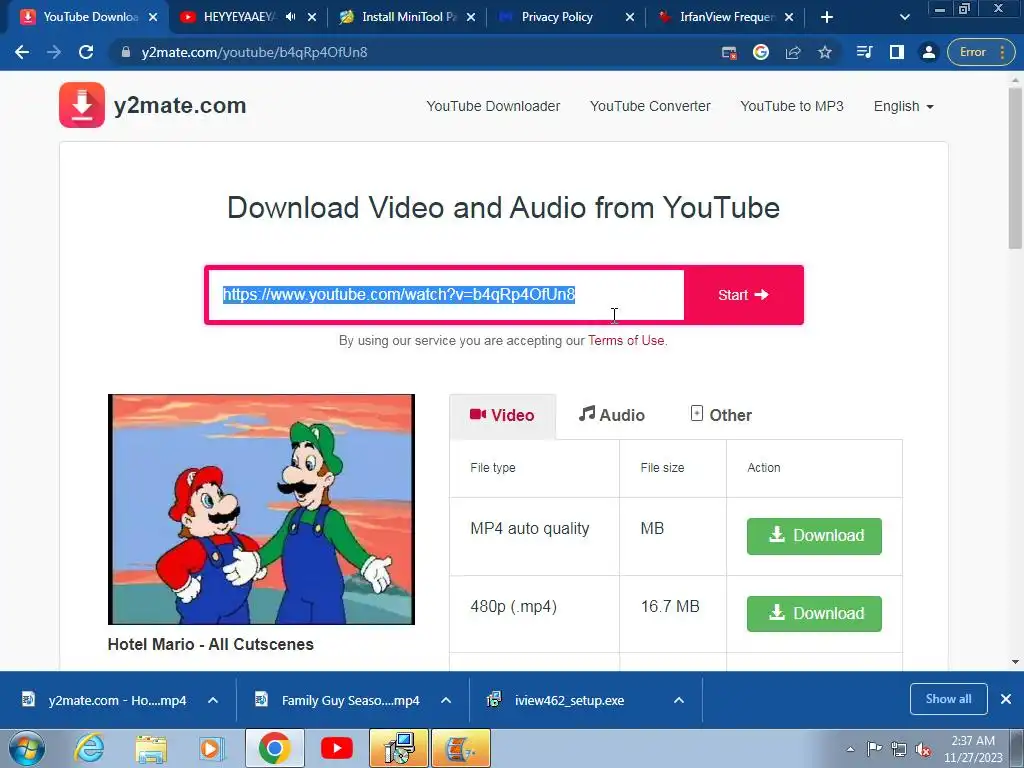This screenshot has width=1024, height=768.
Task: Close the downloads bar
Action: [x=1006, y=699]
